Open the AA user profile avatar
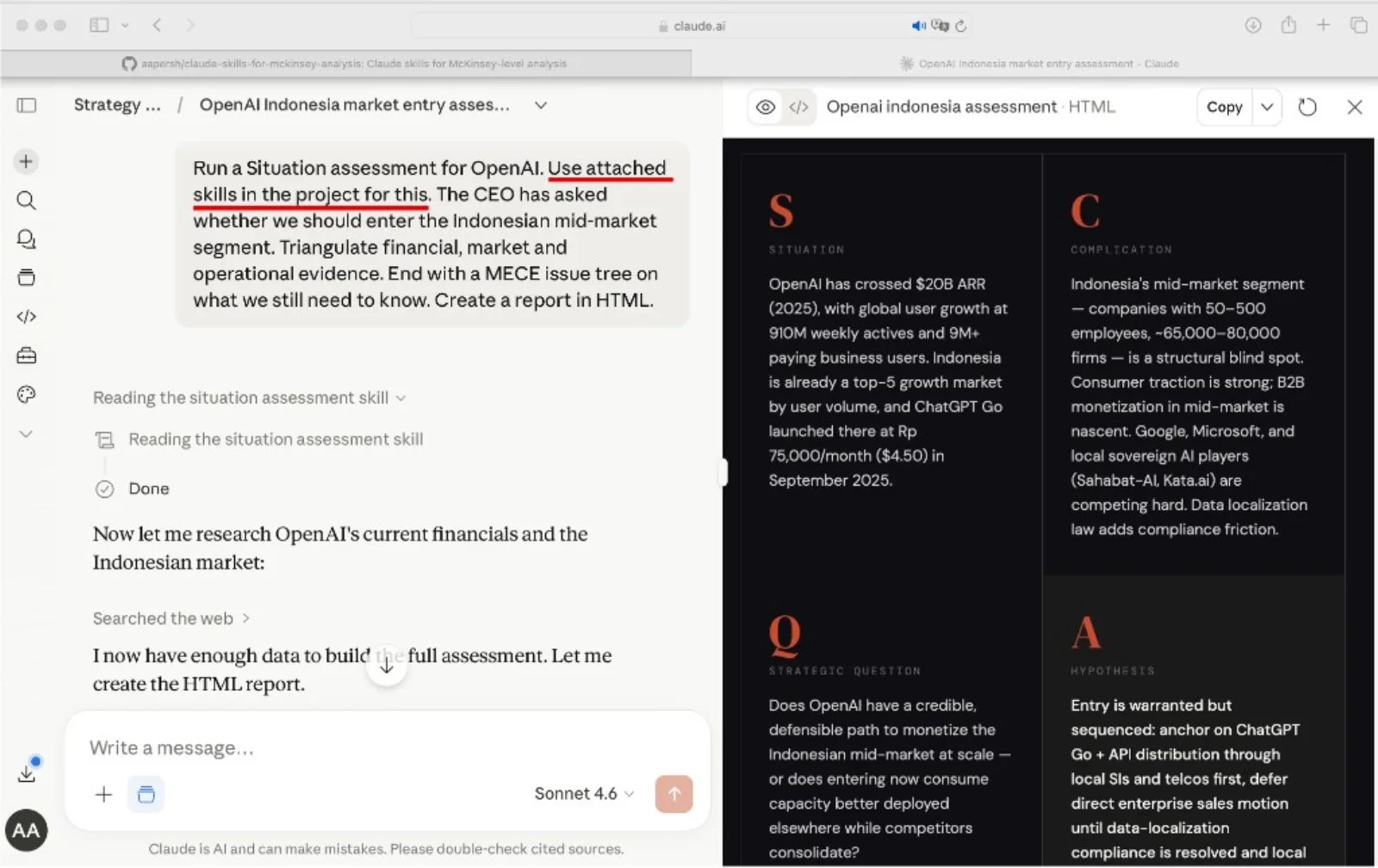 coord(26,830)
